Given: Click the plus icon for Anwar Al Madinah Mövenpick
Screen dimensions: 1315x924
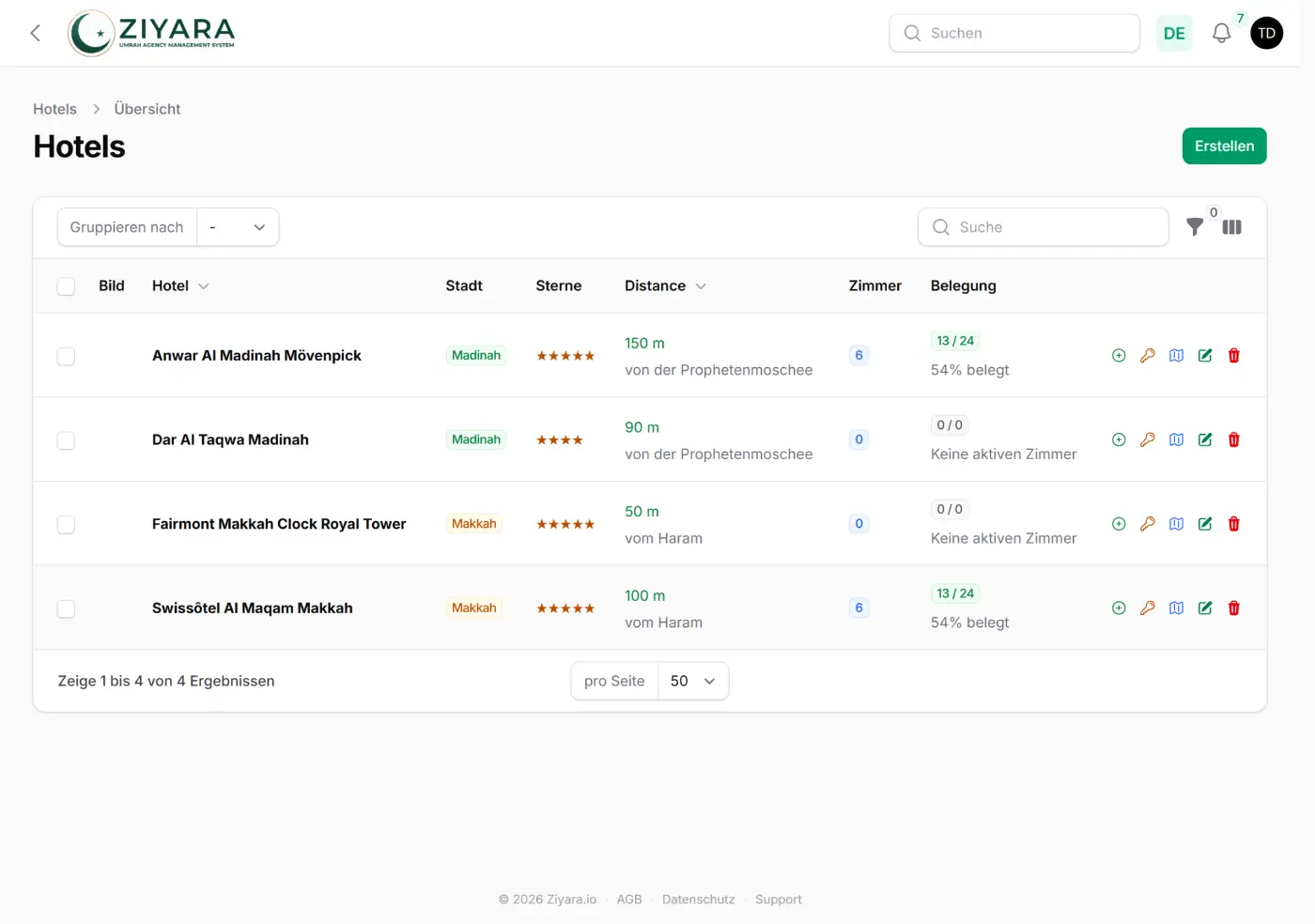Looking at the screenshot, I should pos(1119,356).
